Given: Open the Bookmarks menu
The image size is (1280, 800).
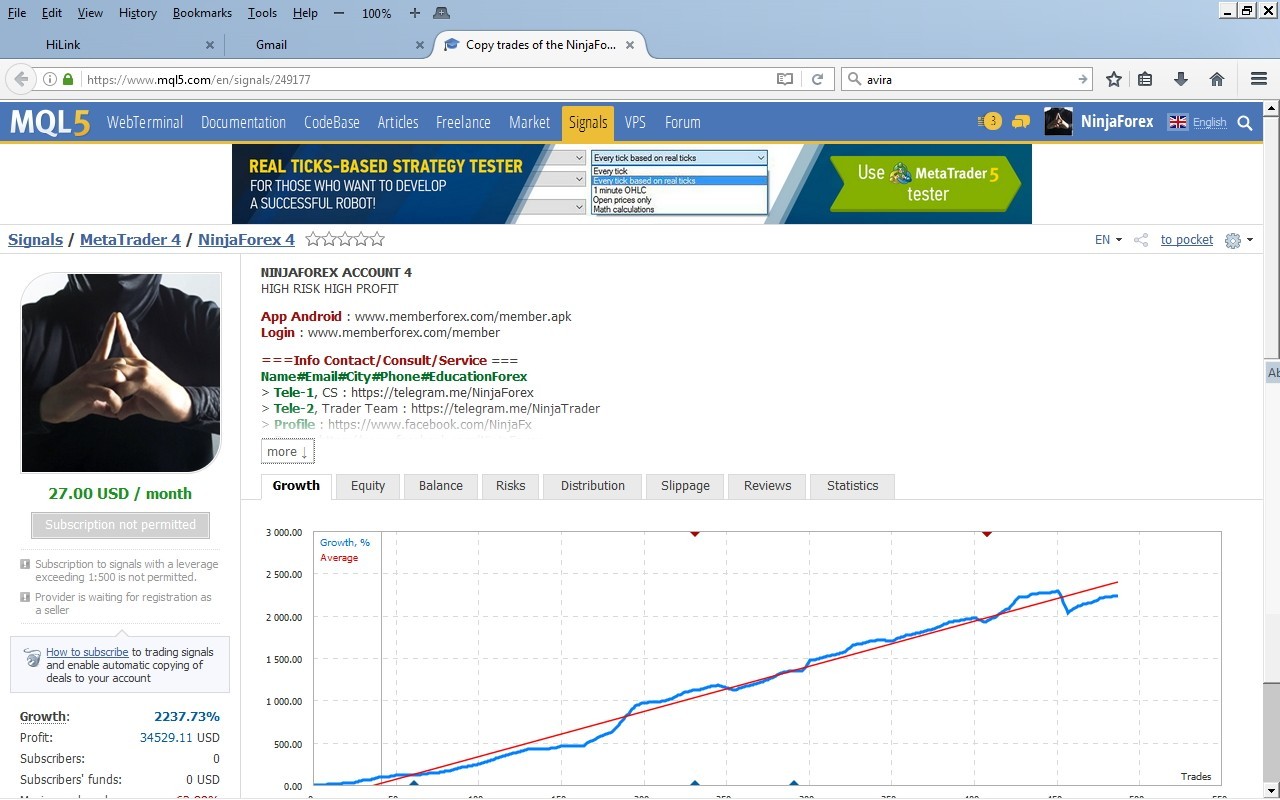Looking at the screenshot, I should (202, 13).
